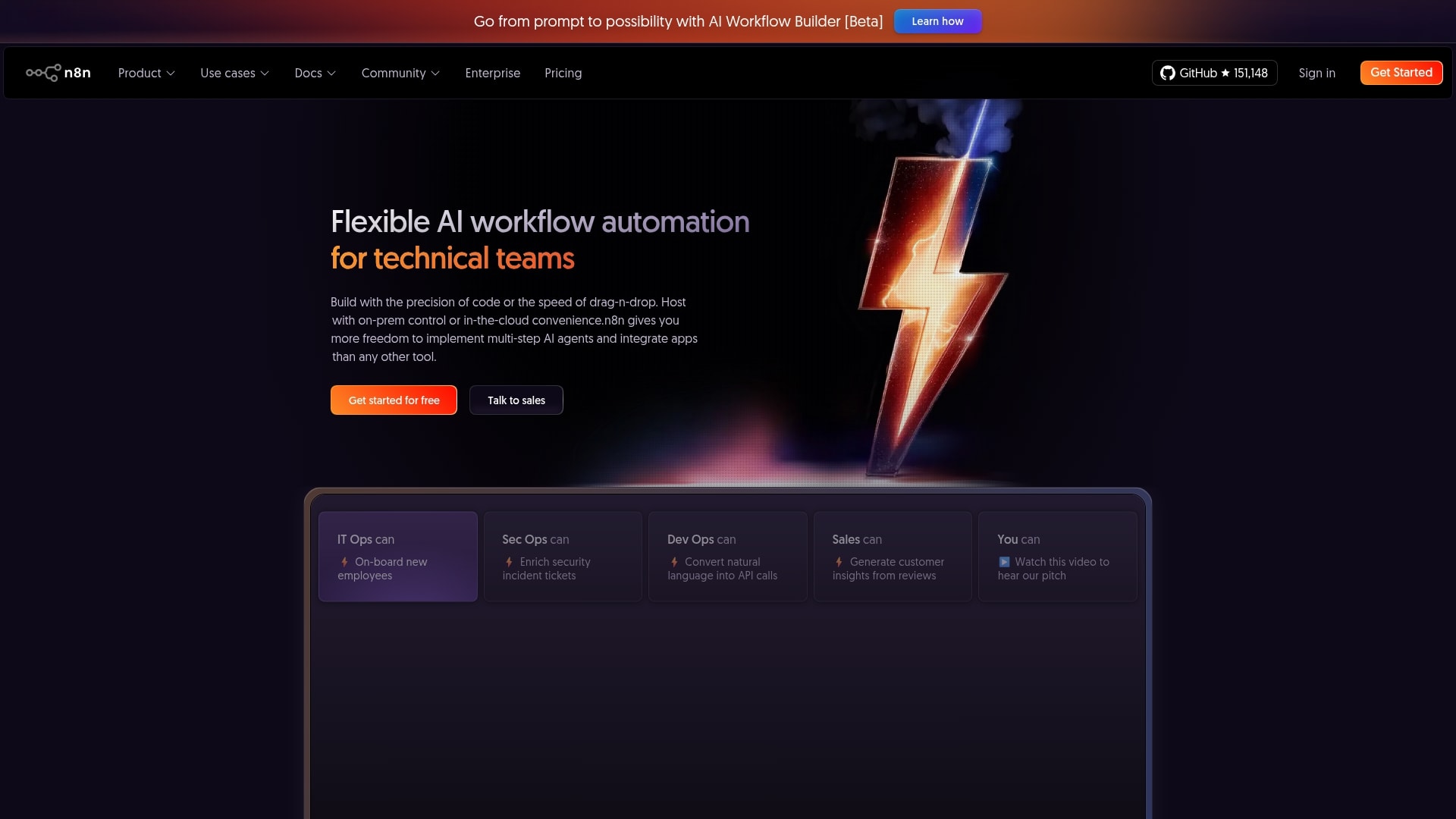Open the Community menu
The height and width of the screenshot is (819, 1456).
(x=400, y=73)
